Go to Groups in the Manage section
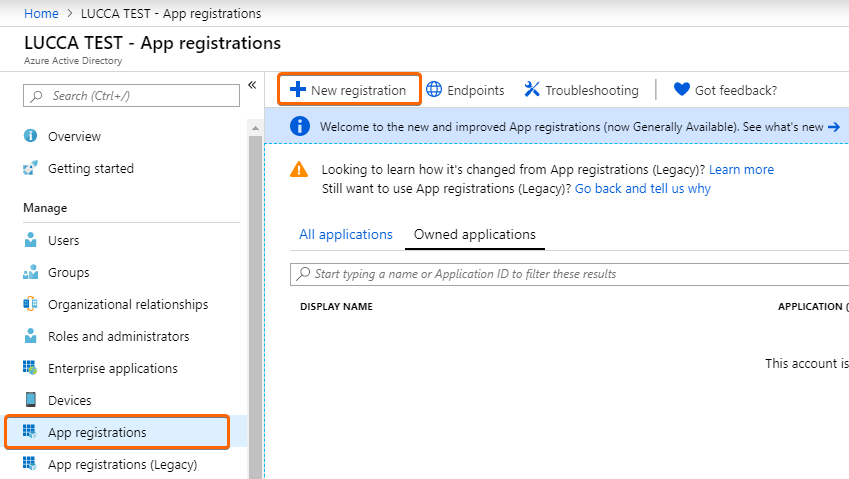 (69, 272)
